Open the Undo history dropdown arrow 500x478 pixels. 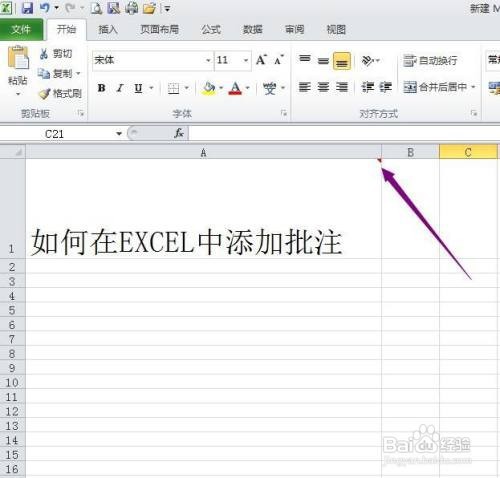coord(56,8)
